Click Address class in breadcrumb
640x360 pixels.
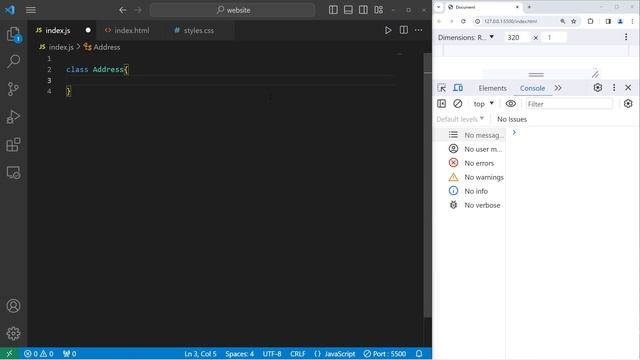pyautogui.click(x=107, y=47)
